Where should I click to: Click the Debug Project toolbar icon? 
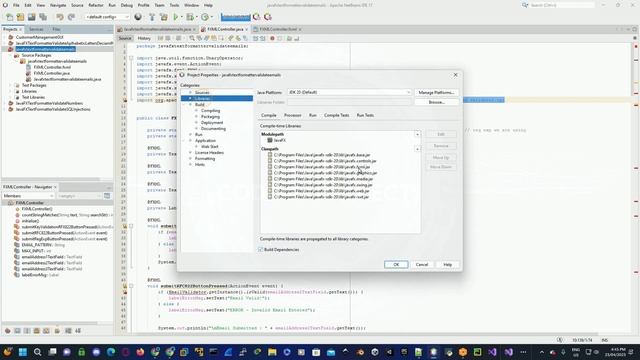pyautogui.click(x=190, y=17)
